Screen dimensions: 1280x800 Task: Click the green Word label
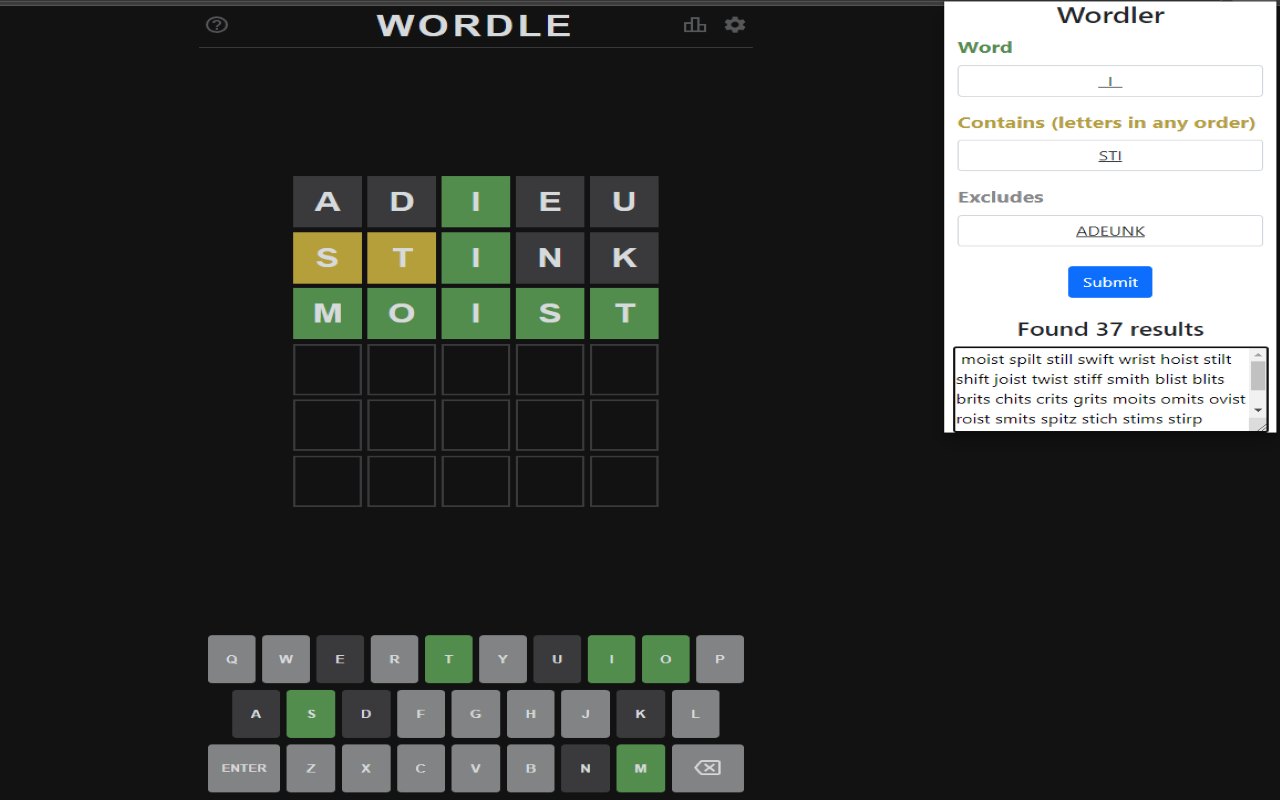click(985, 47)
